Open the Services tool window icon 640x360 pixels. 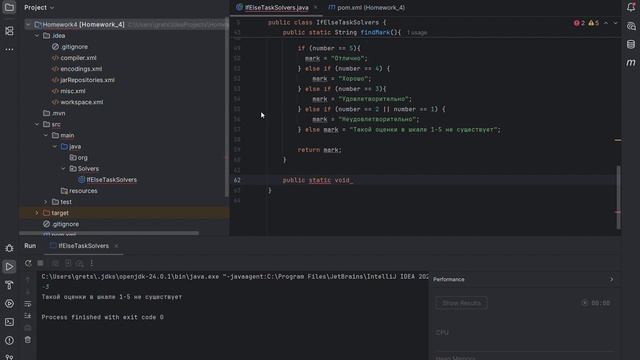(9, 303)
